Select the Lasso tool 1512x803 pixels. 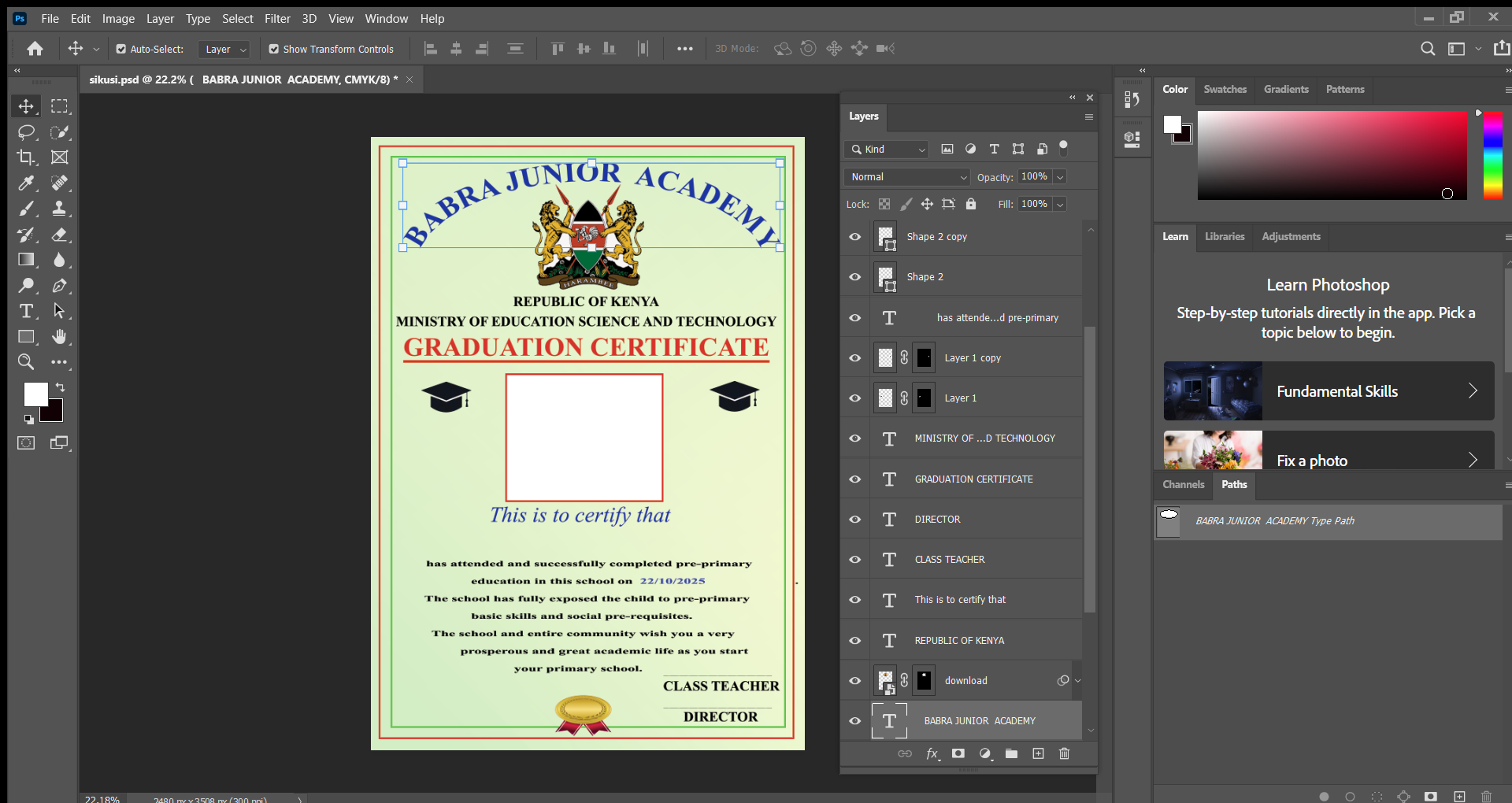click(26, 132)
